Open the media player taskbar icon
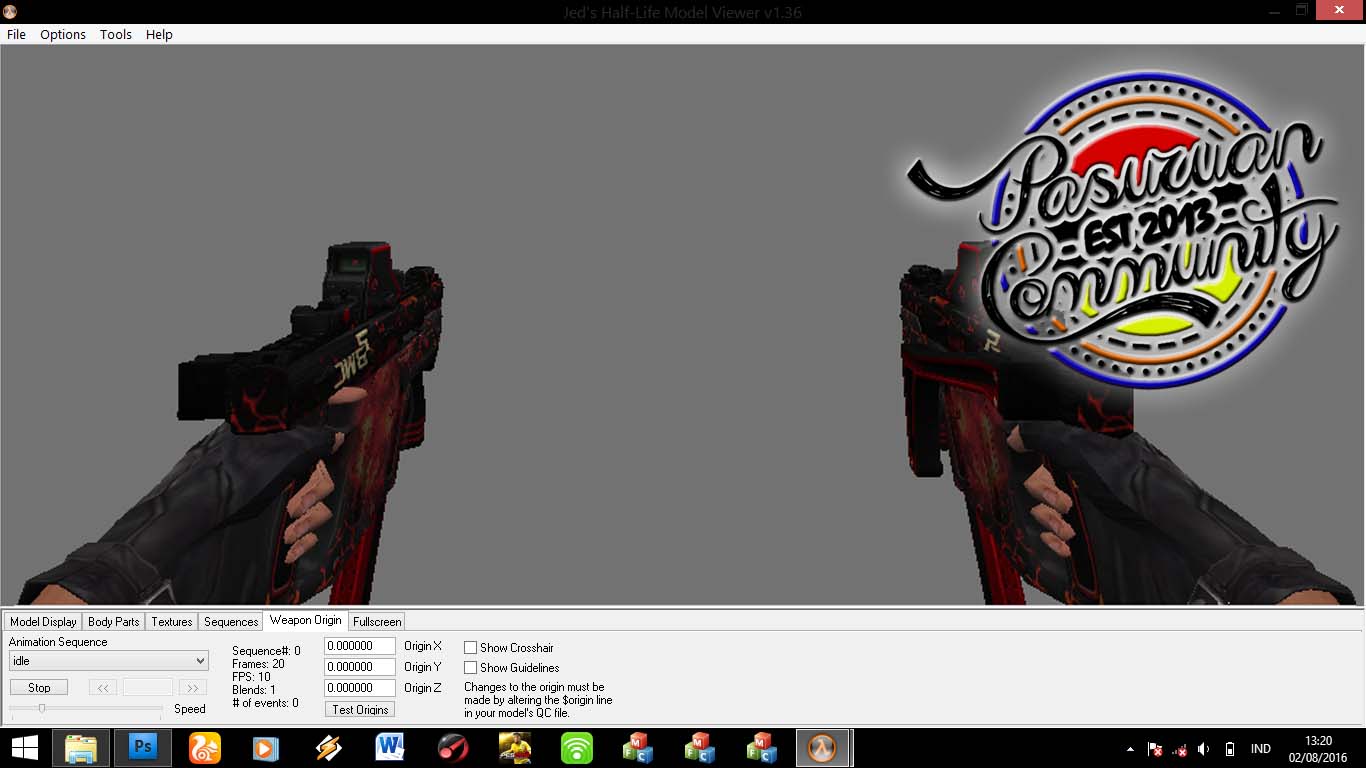The width and height of the screenshot is (1366, 768). pos(266,748)
